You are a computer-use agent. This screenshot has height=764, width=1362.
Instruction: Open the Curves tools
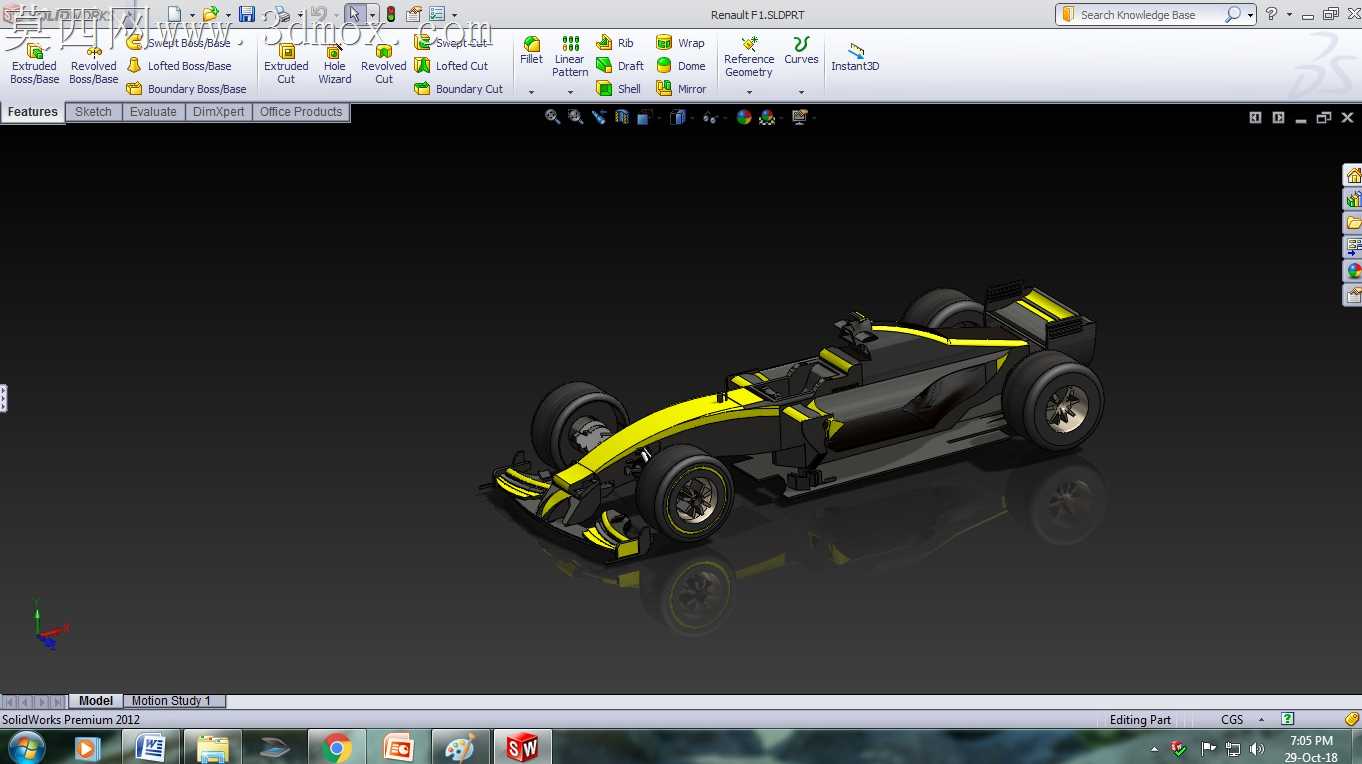point(801,51)
